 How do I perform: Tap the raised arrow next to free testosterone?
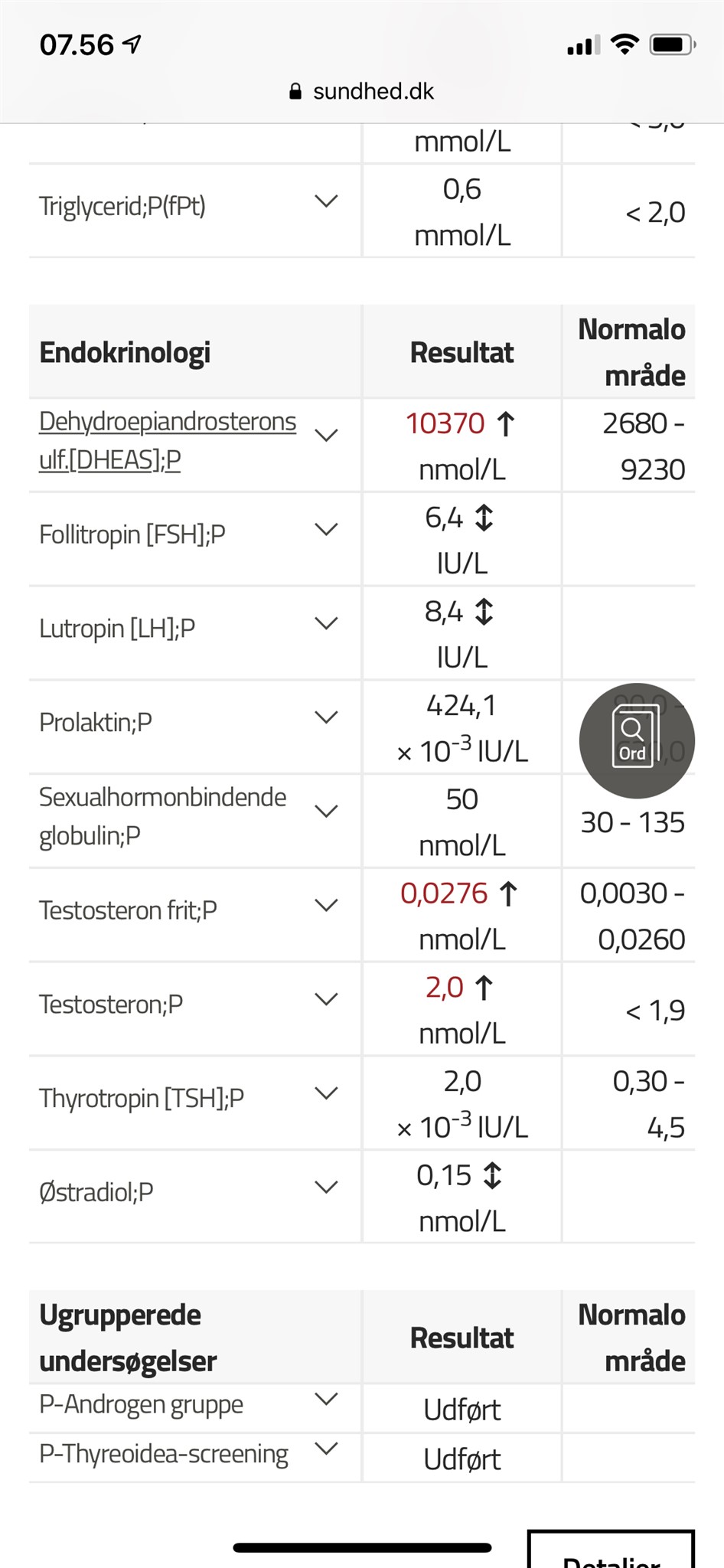point(508,893)
